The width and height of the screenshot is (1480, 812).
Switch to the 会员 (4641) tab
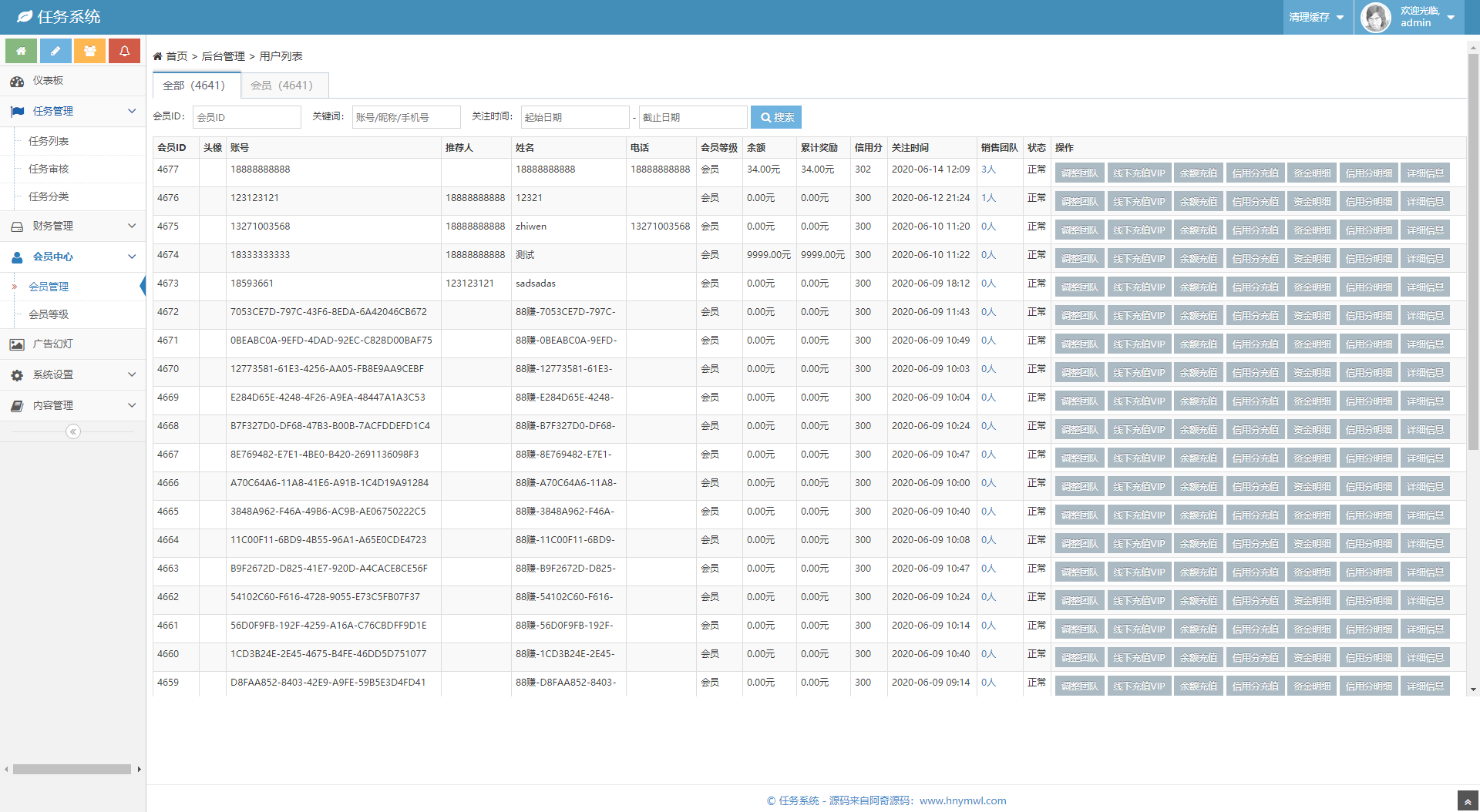tap(282, 86)
